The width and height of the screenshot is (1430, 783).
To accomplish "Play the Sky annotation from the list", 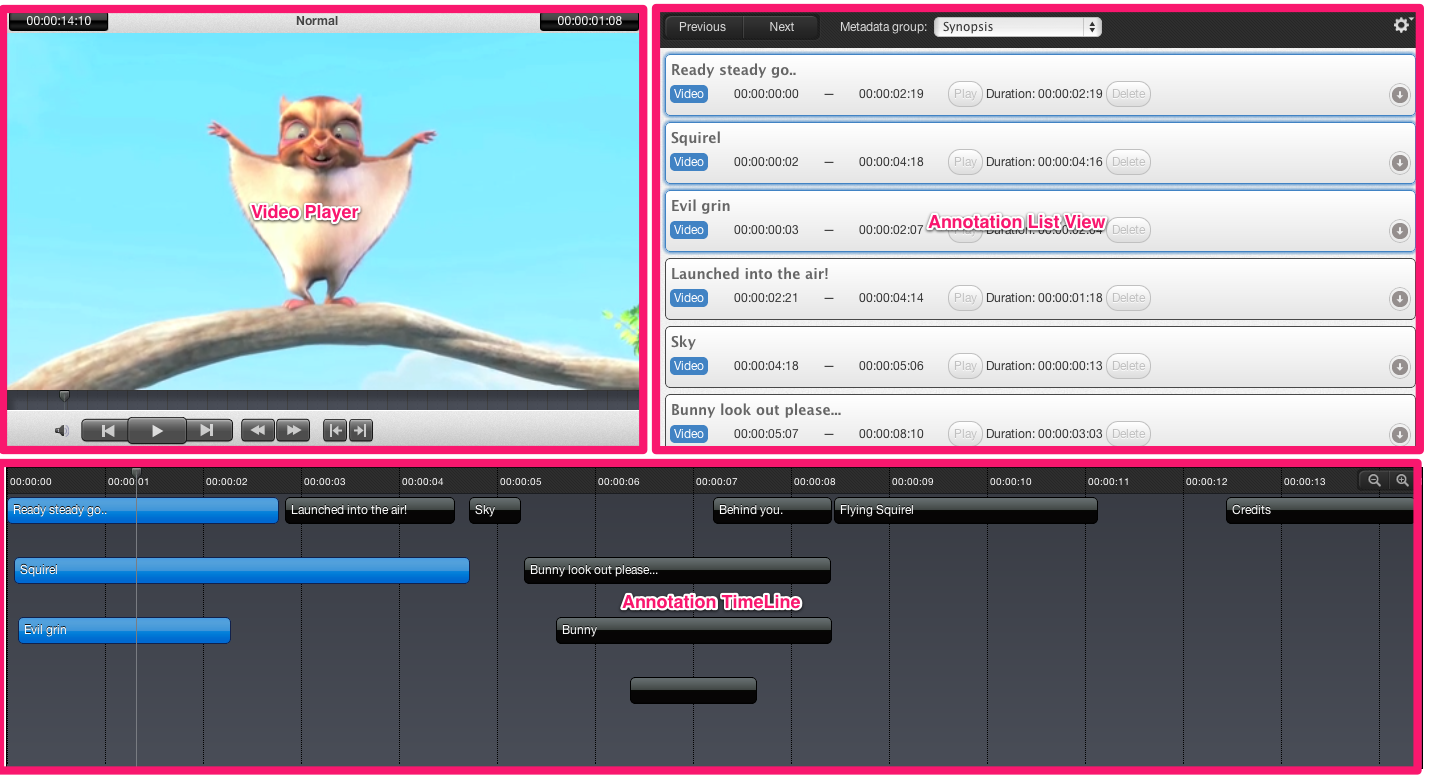I will (965, 366).
